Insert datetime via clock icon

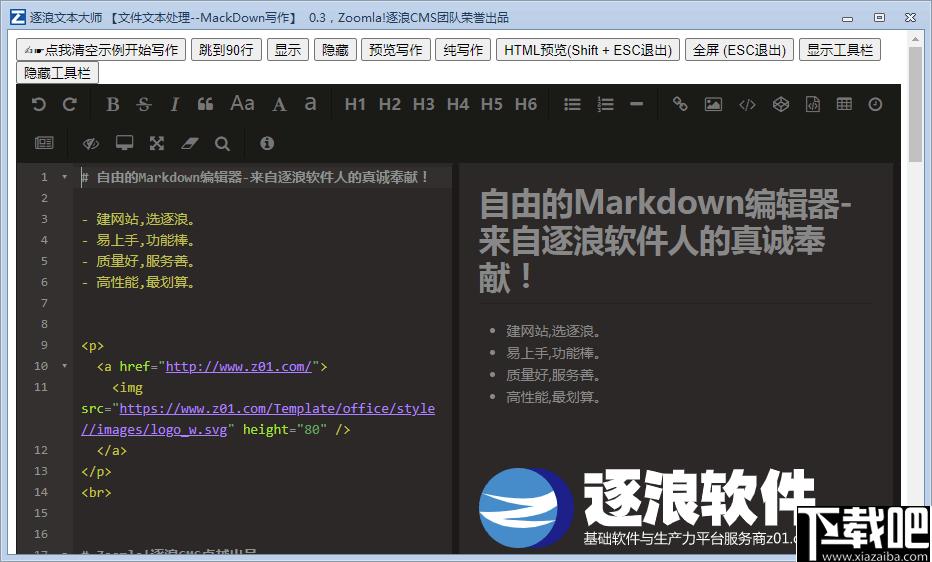point(875,105)
